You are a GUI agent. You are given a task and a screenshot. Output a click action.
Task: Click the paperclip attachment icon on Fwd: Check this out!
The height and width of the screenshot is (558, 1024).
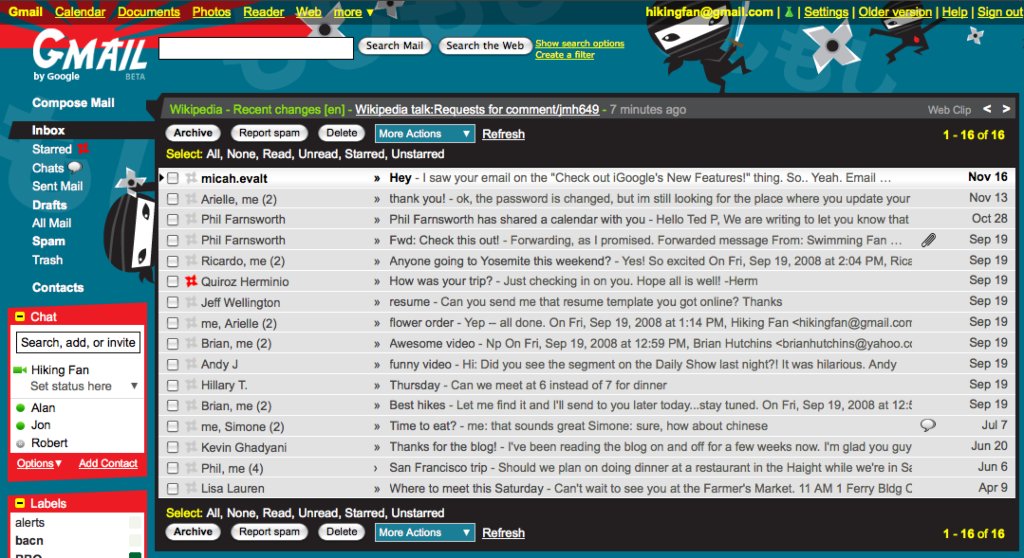tap(928, 240)
